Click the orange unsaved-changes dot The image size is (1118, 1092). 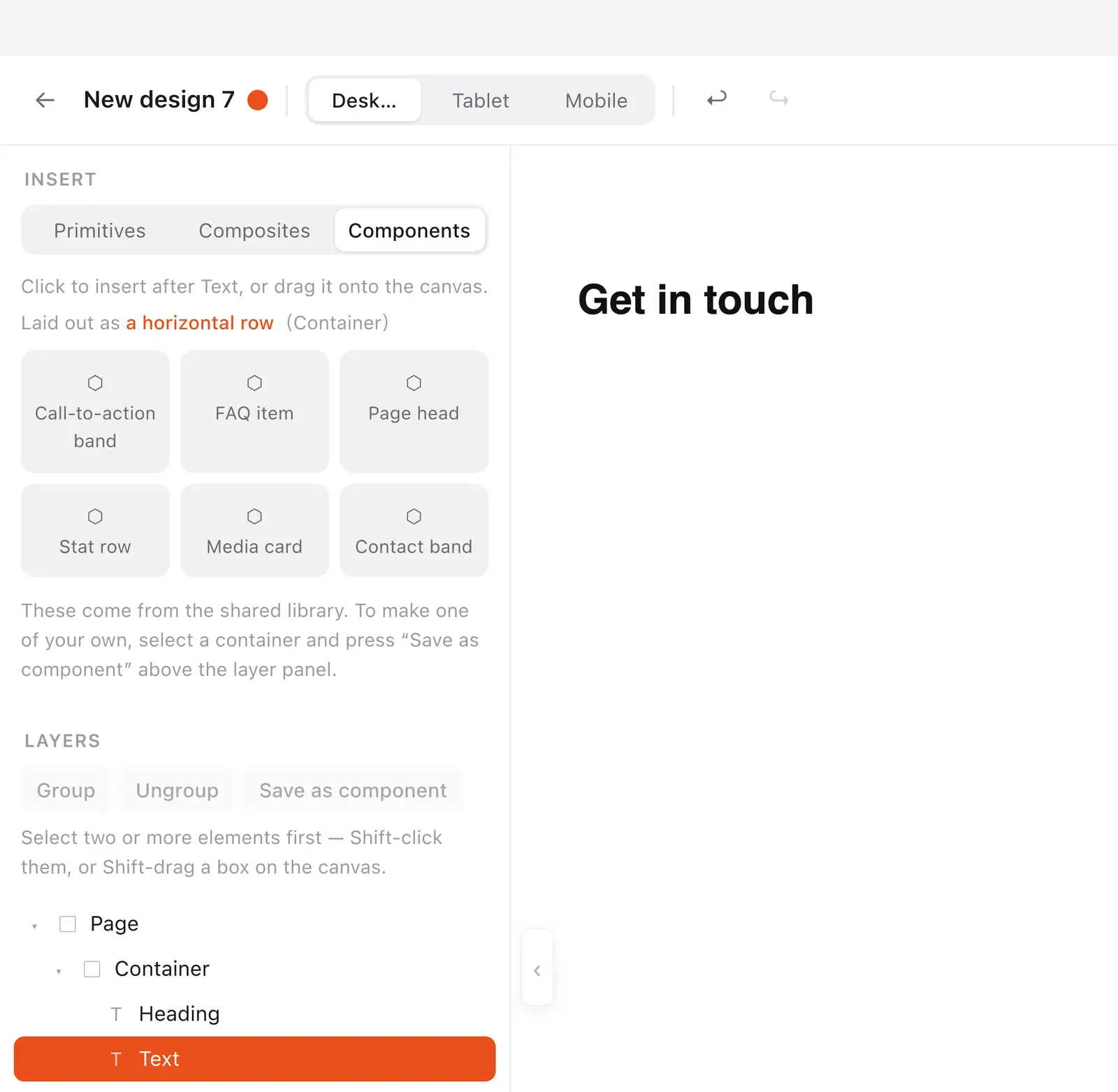(258, 100)
